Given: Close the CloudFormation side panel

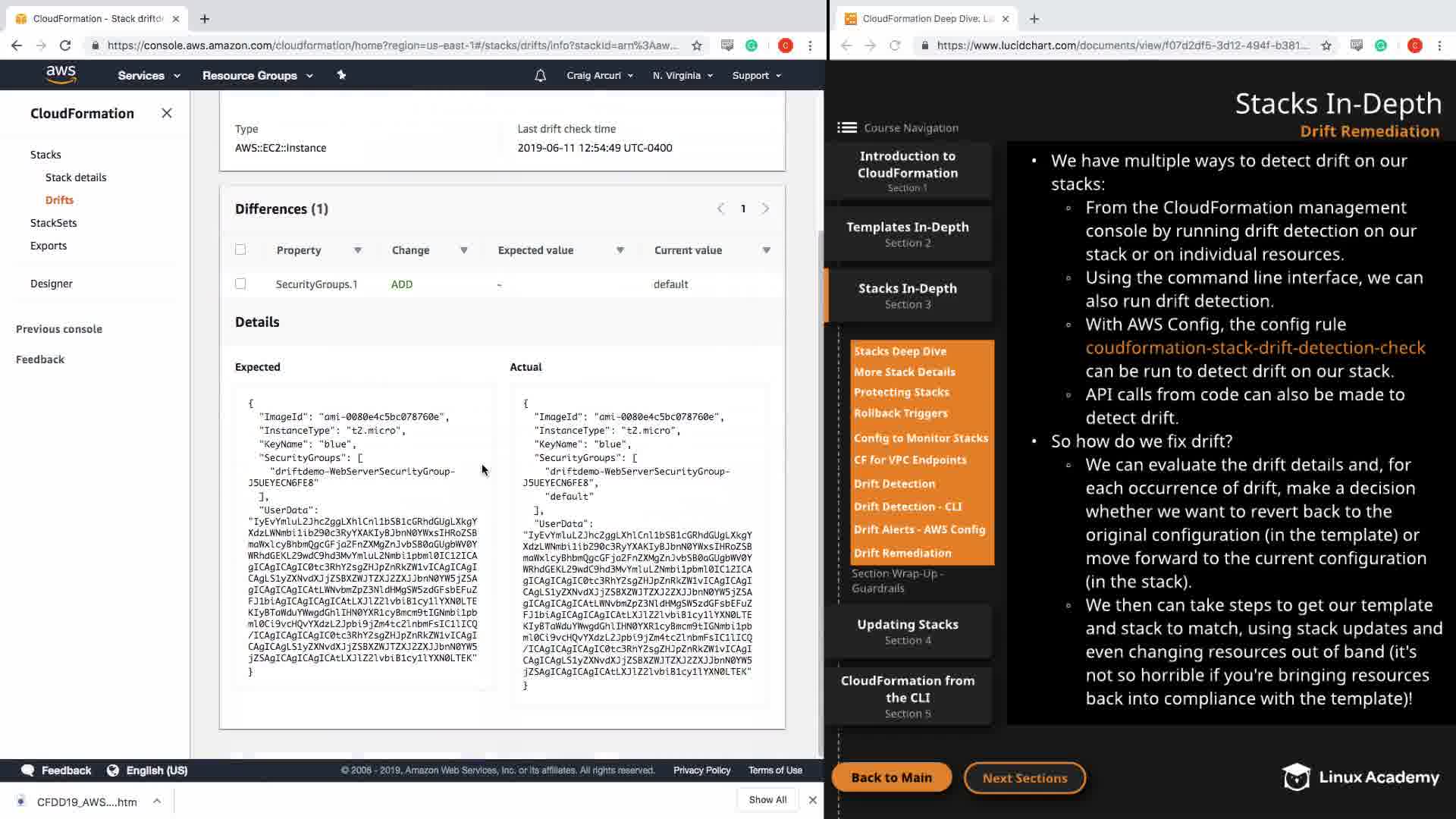Looking at the screenshot, I should coord(167,114).
